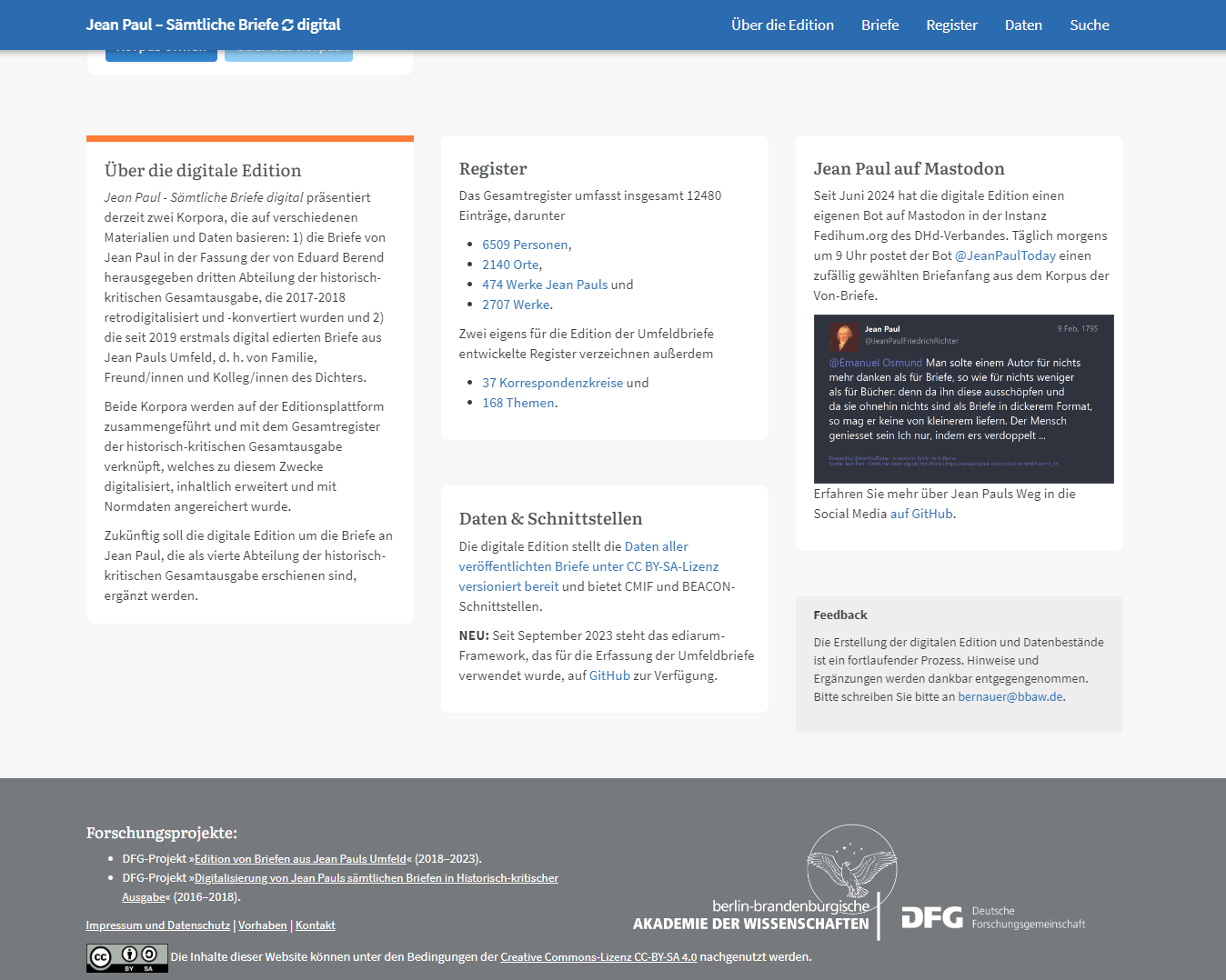Open the Kontakt footer link
Viewport: 1226px width, 980px height.
(316, 925)
